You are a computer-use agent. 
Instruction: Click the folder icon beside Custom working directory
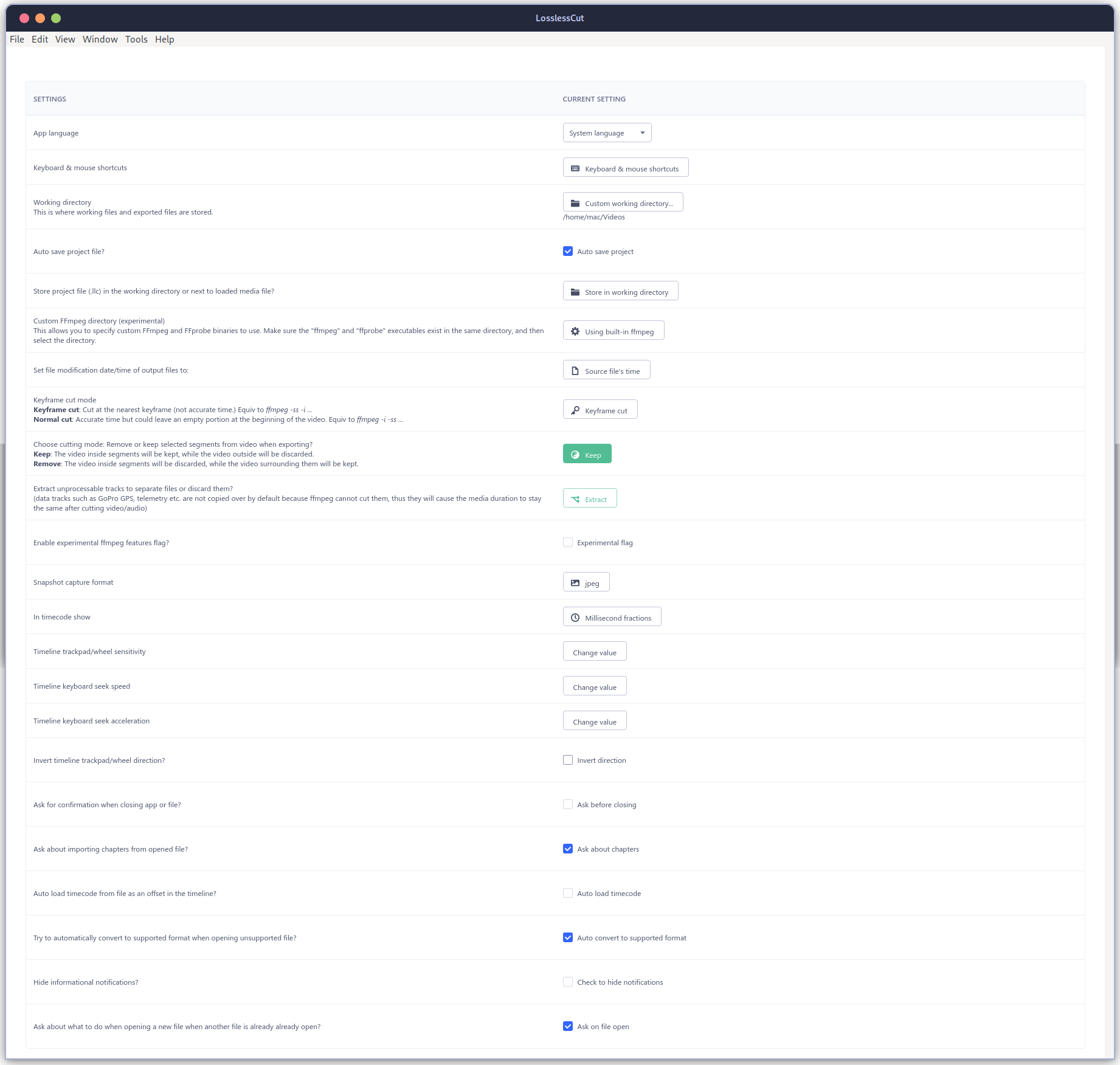[575, 203]
